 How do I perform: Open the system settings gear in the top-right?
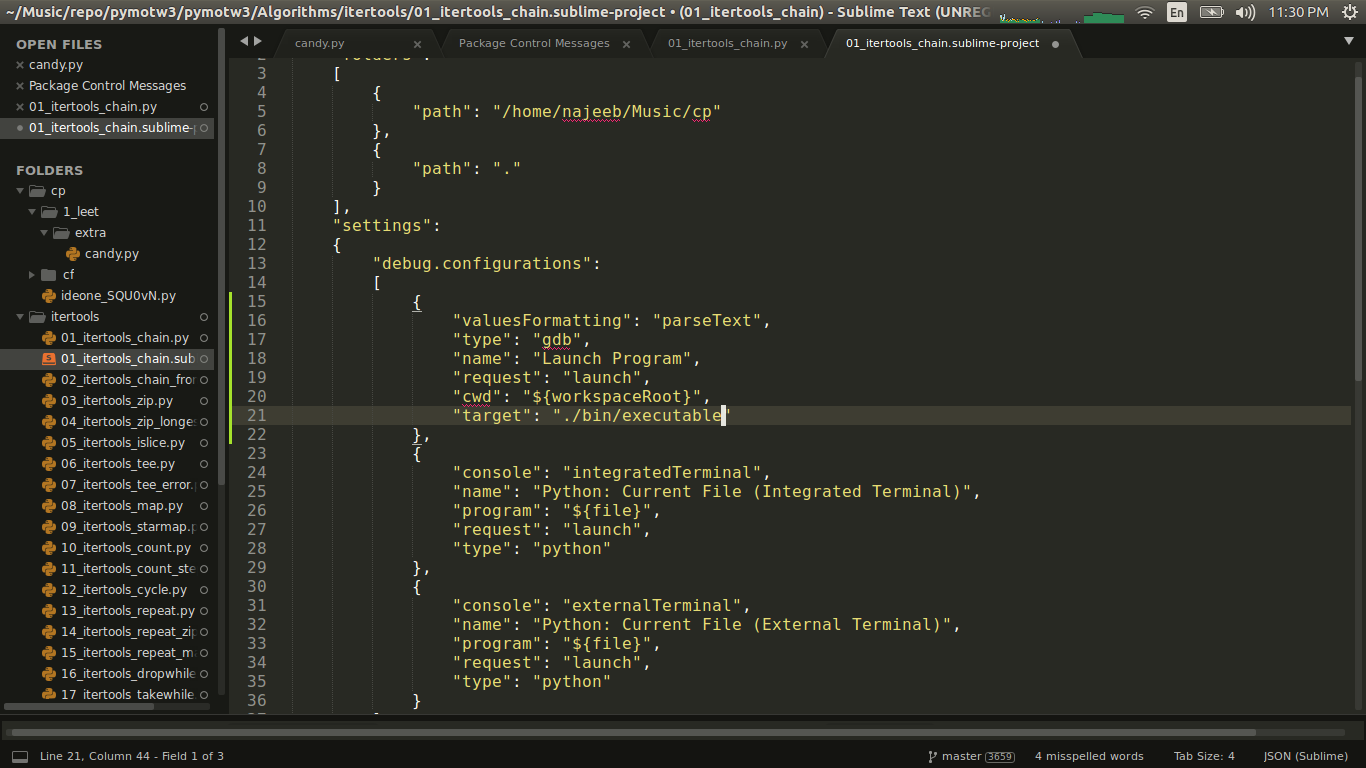[x=1352, y=13]
